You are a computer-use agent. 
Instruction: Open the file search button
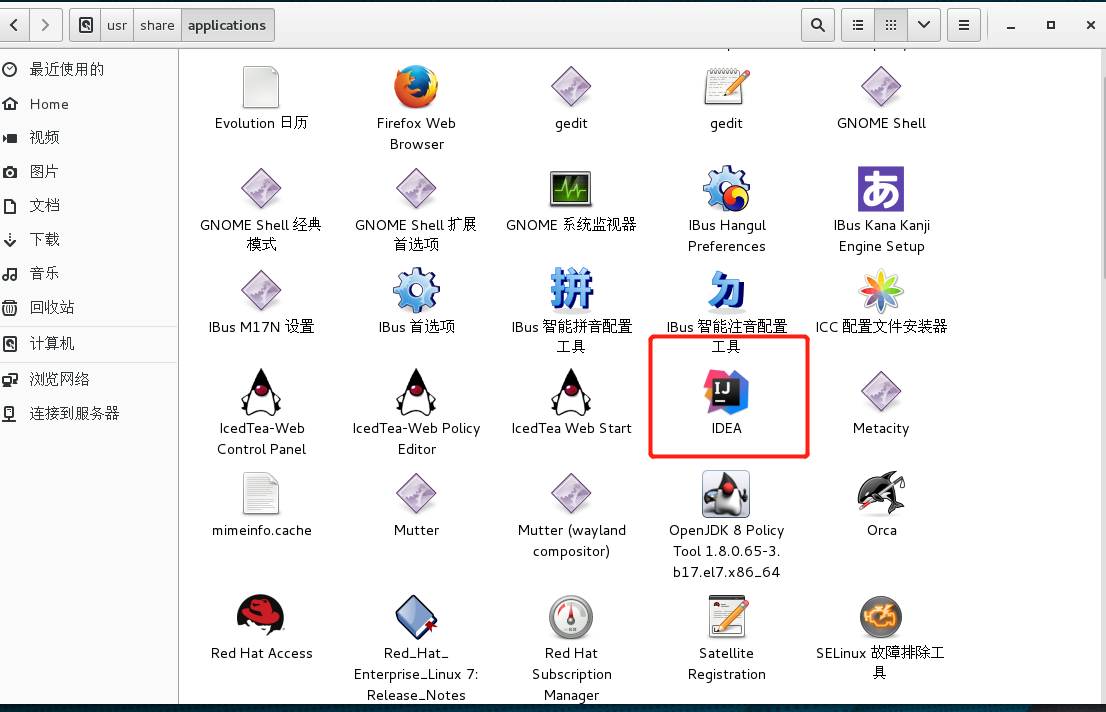pos(818,25)
